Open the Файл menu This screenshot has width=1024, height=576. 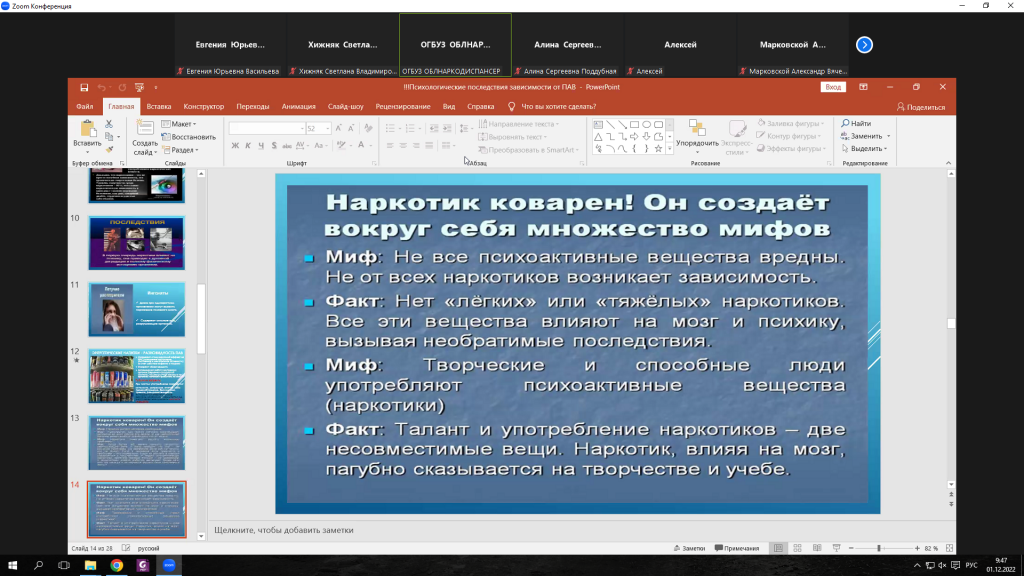[84, 106]
